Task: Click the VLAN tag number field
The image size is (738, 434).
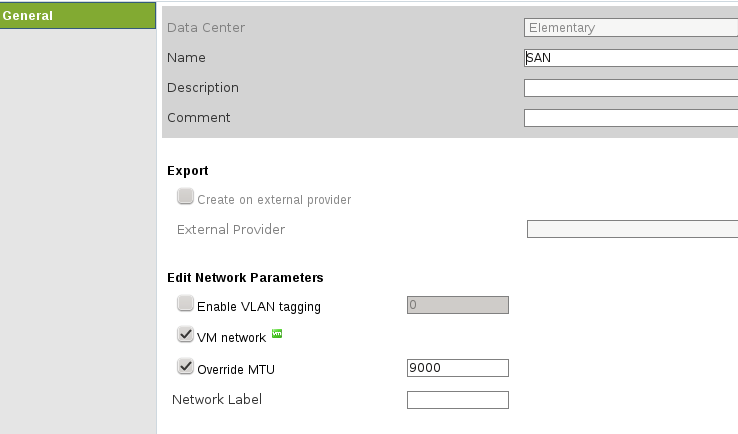Action: point(458,305)
